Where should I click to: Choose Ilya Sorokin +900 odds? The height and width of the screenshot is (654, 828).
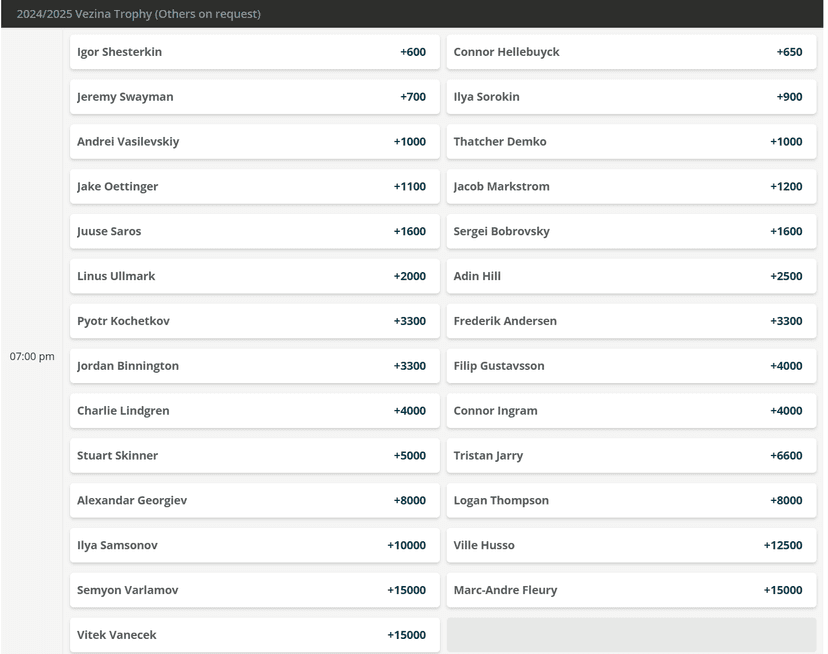(631, 97)
